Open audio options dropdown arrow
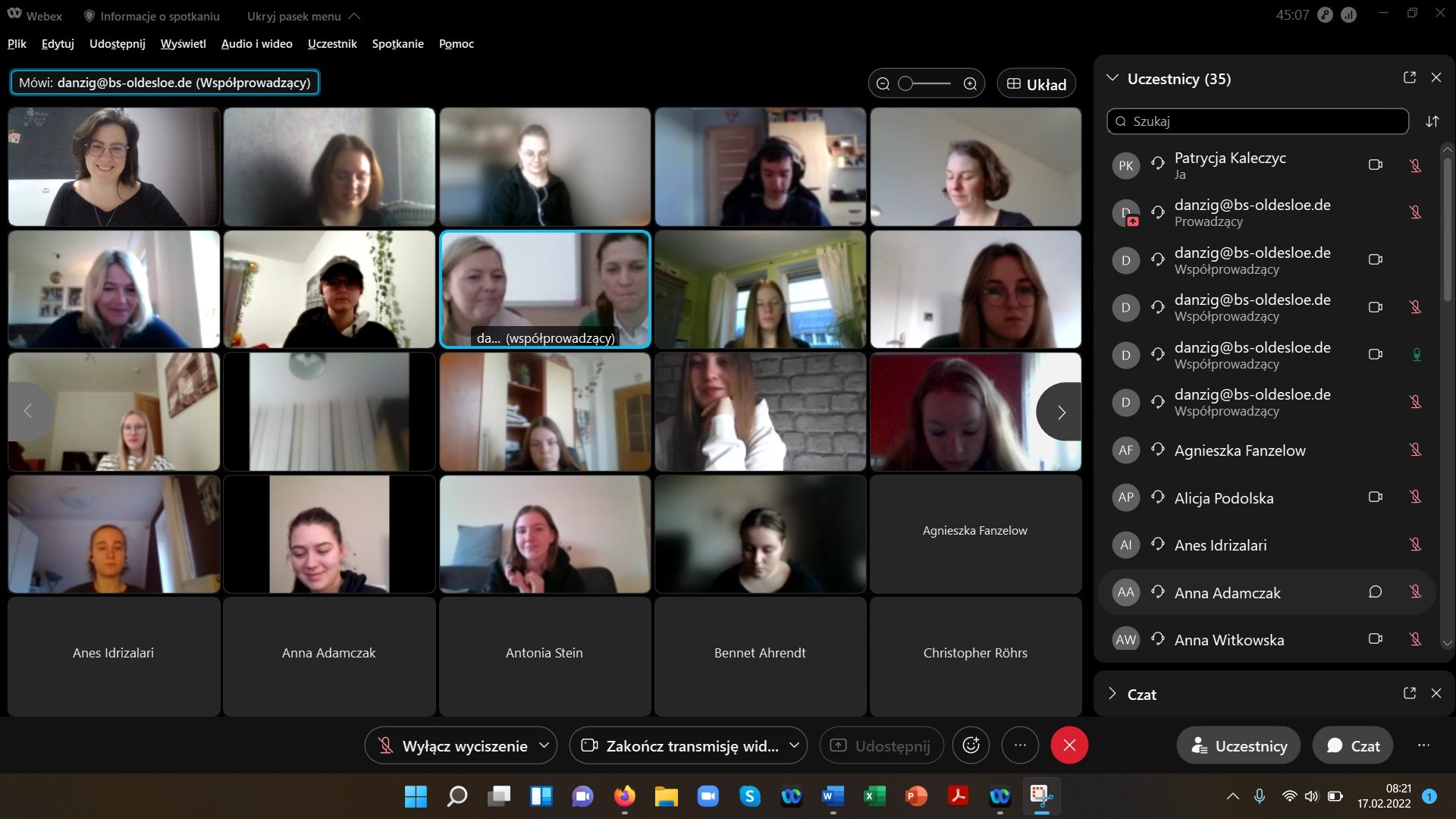Viewport: 1456px width, 819px height. pos(544,745)
